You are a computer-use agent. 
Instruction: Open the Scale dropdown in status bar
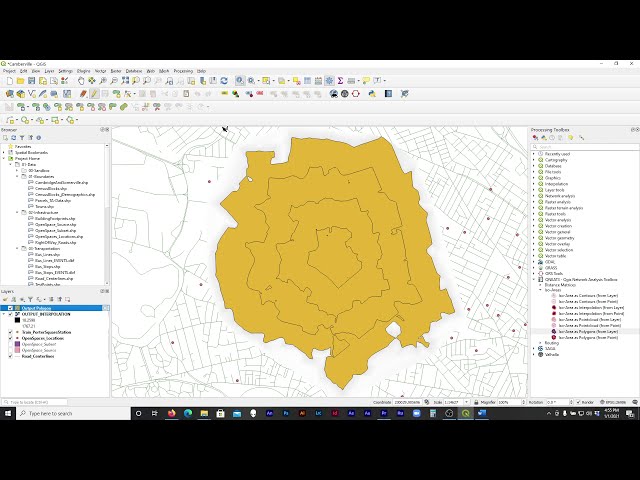(x=467, y=402)
